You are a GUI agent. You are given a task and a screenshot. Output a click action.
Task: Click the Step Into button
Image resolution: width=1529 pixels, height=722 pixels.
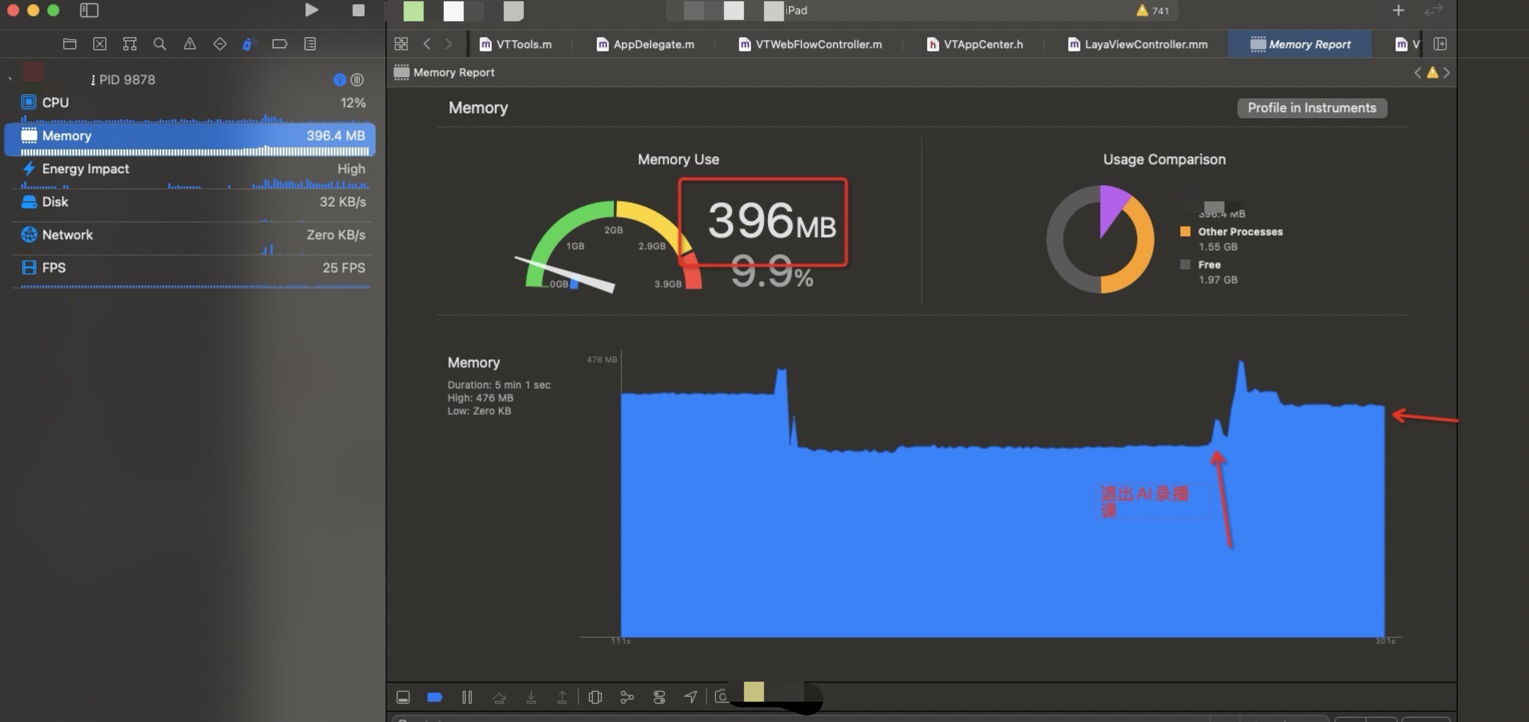coord(531,697)
